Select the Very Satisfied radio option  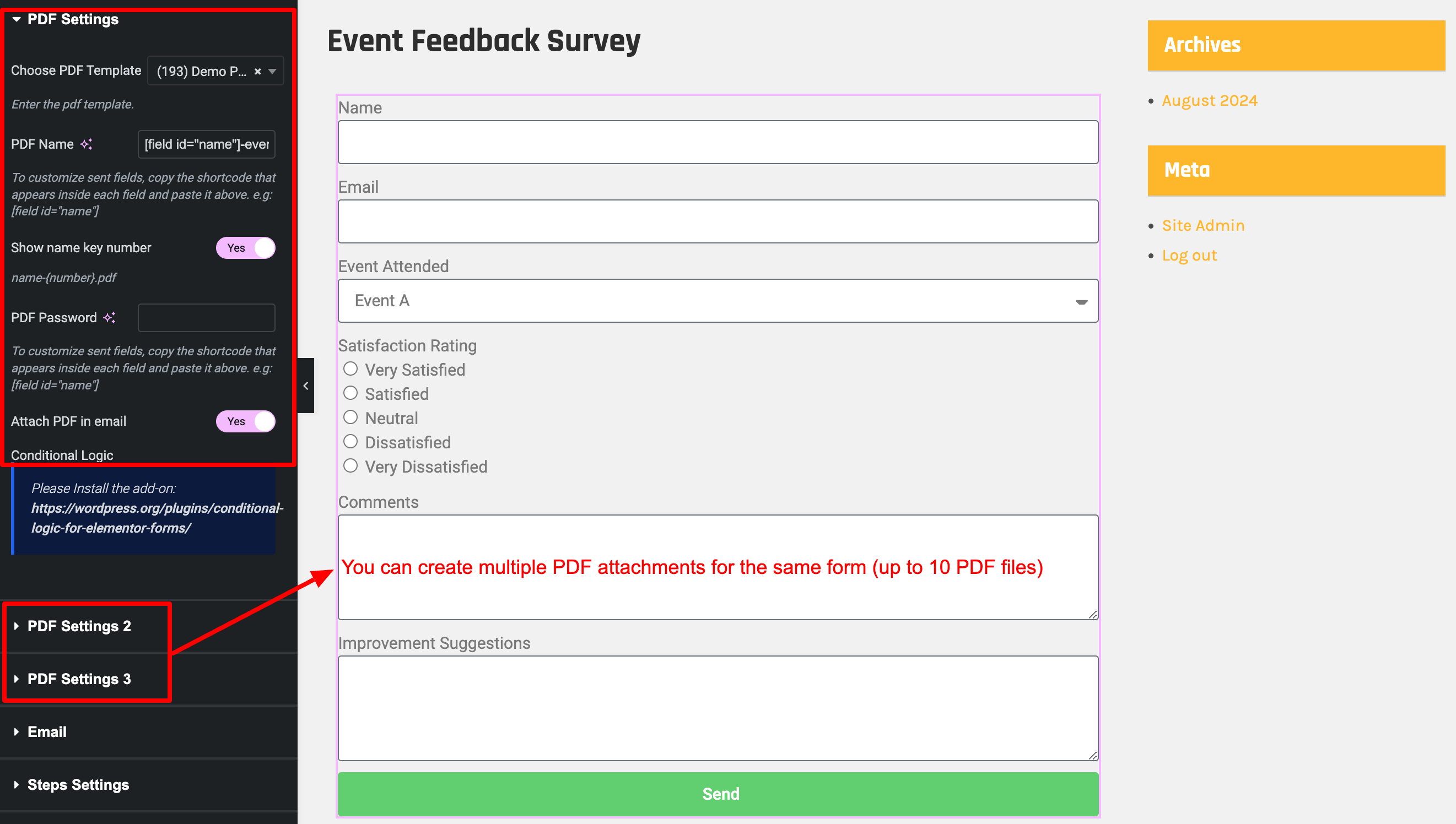coord(350,369)
